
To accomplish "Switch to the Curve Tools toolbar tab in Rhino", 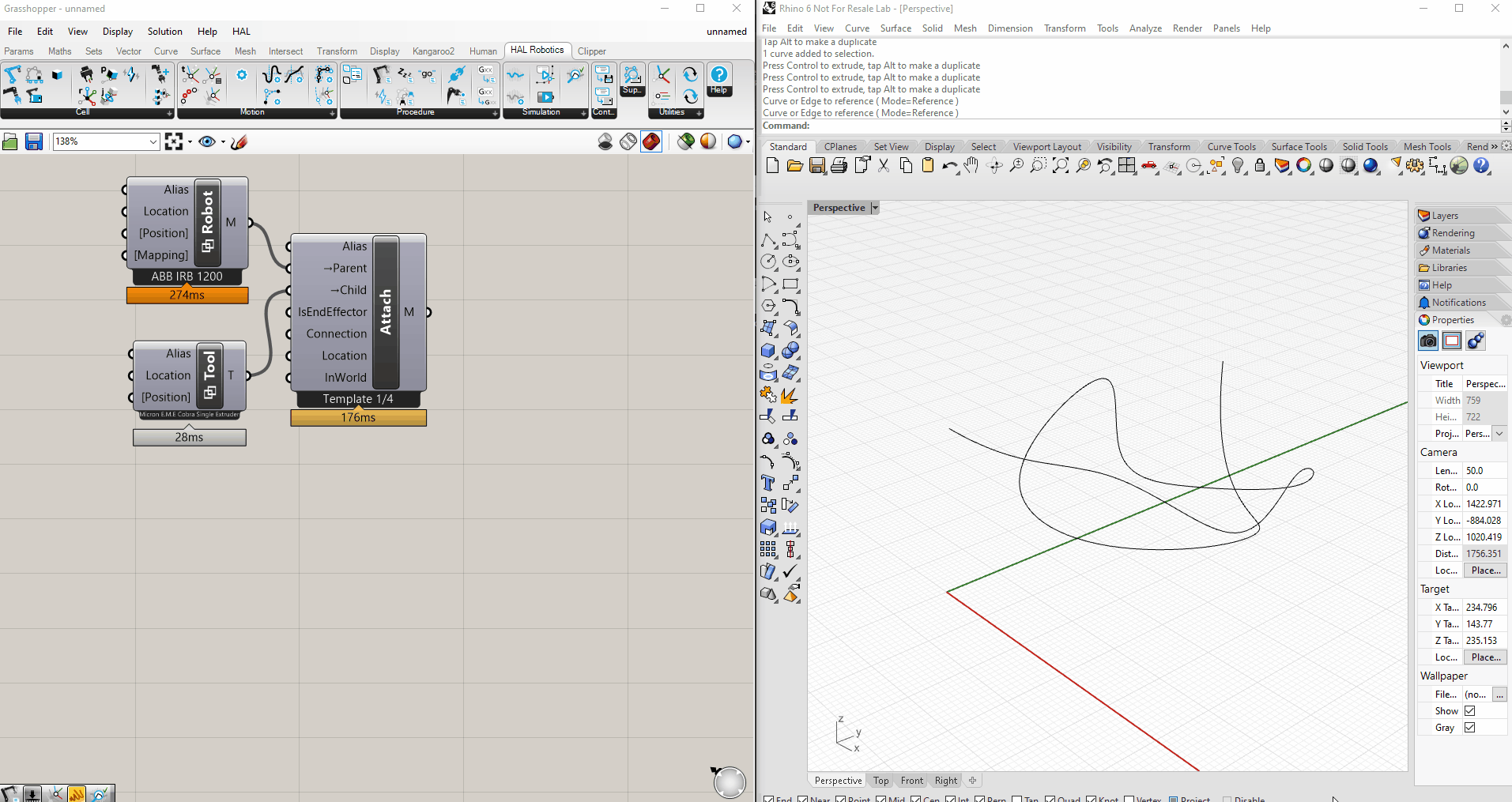I will point(1231,147).
